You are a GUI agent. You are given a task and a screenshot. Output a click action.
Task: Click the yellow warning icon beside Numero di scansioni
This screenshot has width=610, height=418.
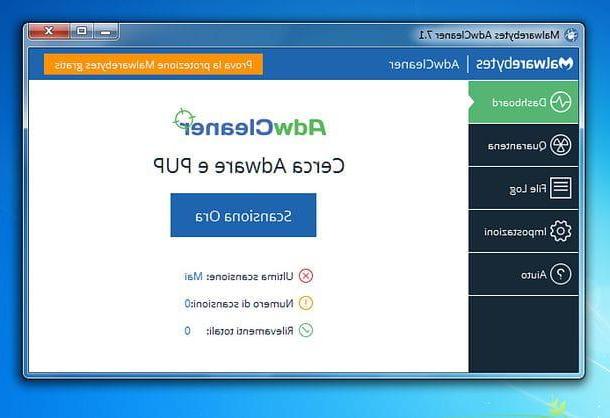[x=306, y=303]
